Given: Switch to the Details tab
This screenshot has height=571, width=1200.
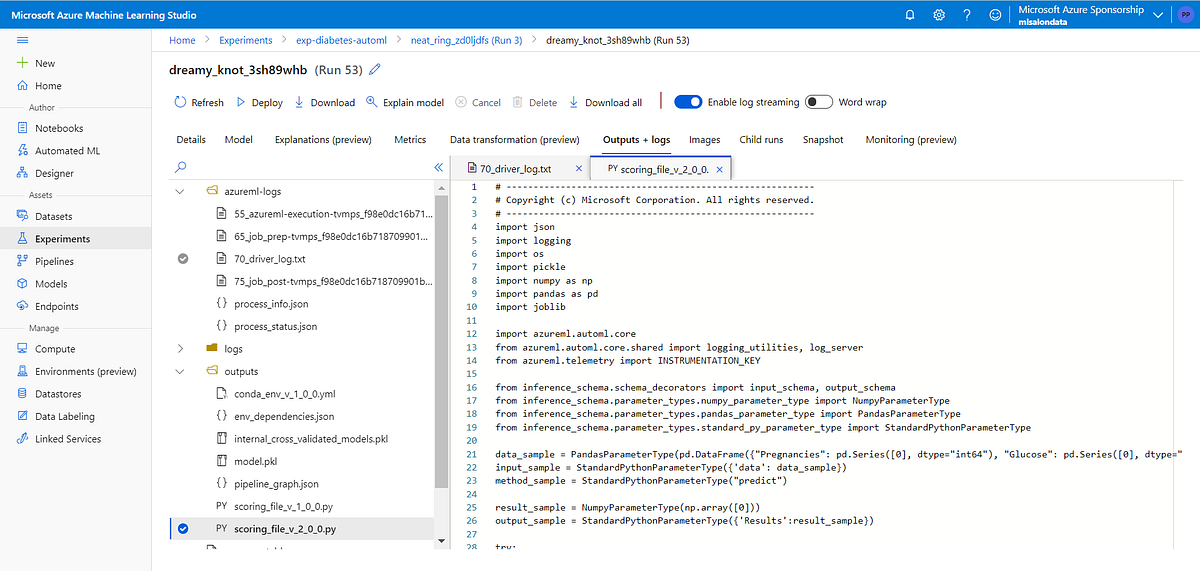Looking at the screenshot, I should [x=191, y=140].
